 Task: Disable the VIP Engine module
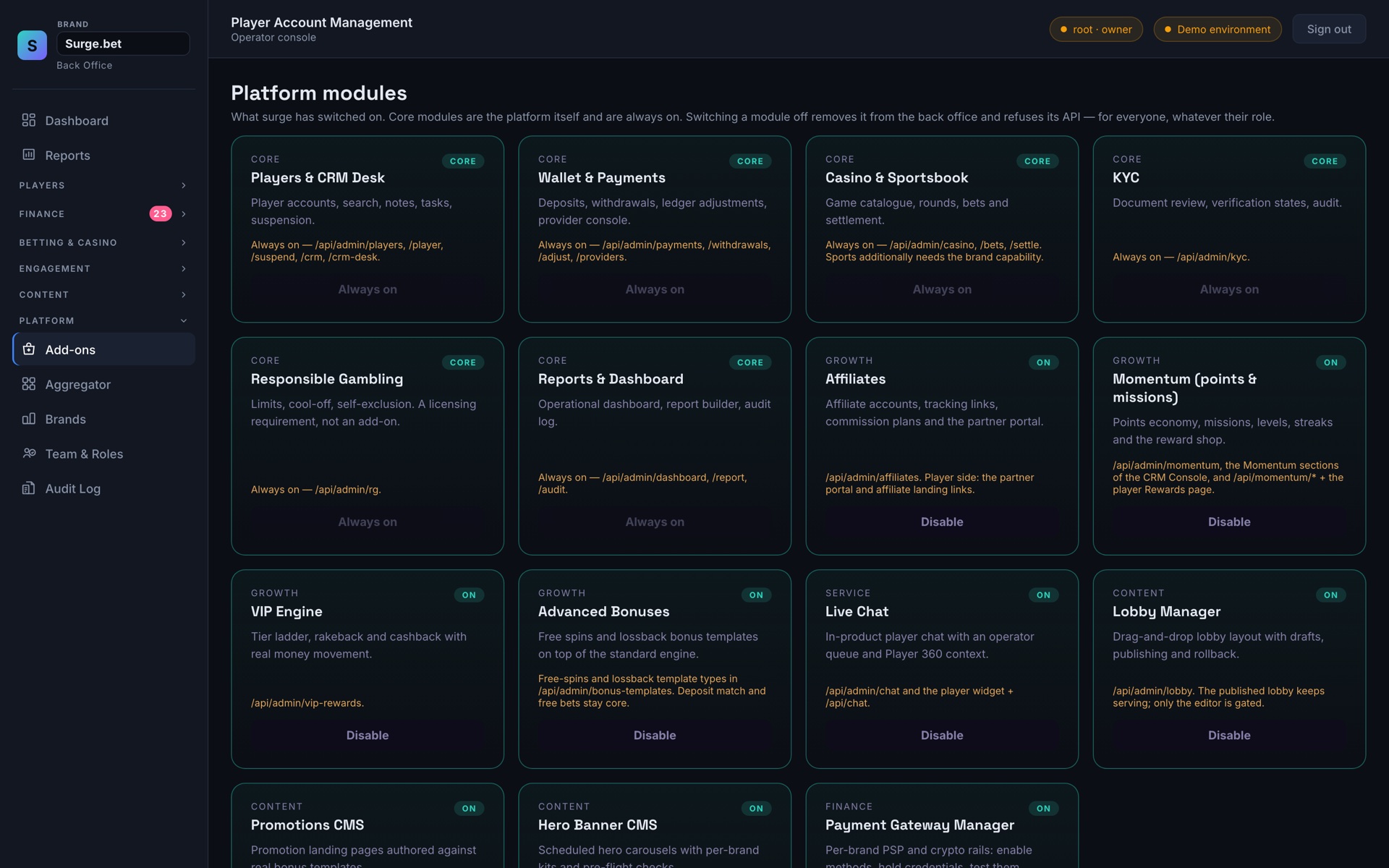click(368, 735)
